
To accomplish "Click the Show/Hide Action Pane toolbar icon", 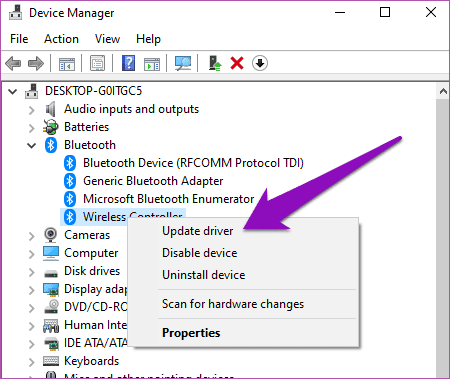I will click(152, 64).
